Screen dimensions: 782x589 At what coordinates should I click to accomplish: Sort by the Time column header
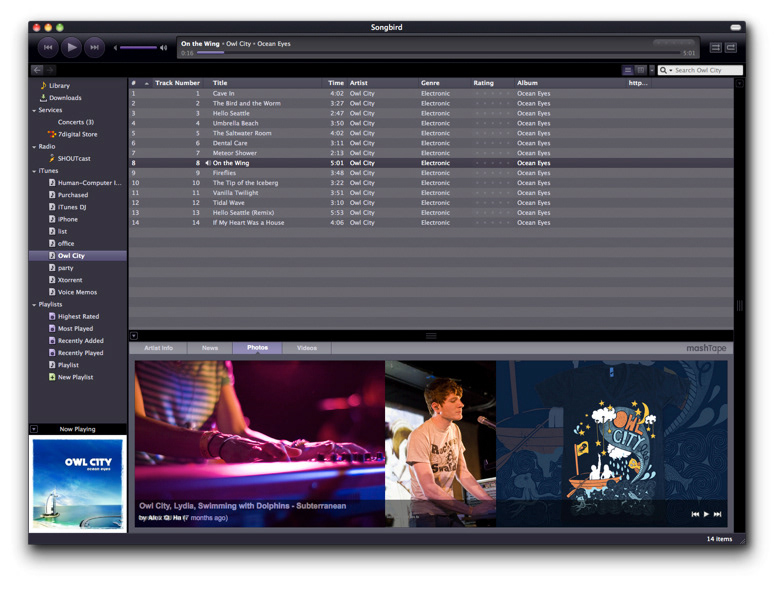click(336, 83)
